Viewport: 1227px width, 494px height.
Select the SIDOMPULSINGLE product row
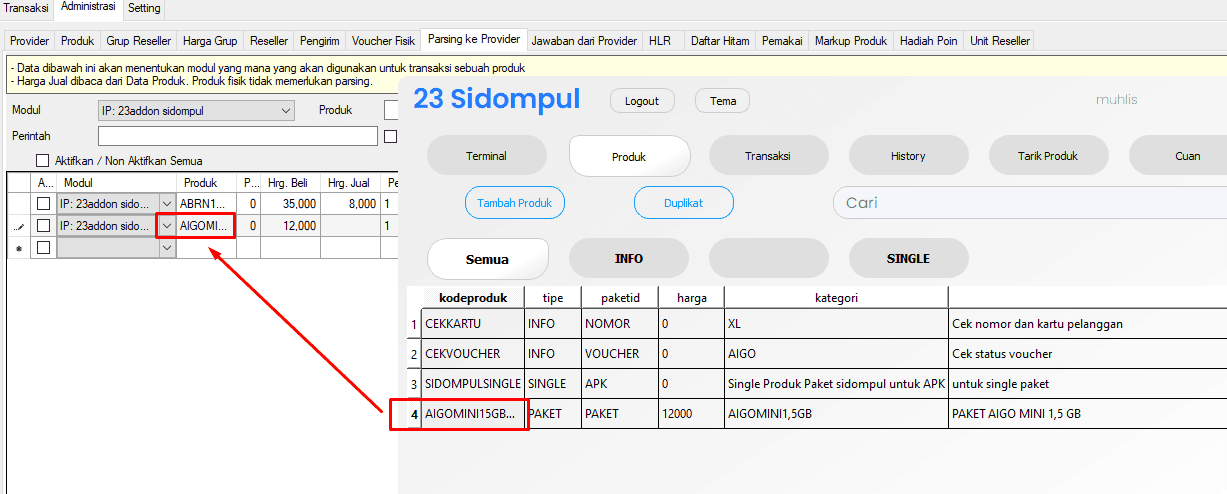click(x=817, y=384)
